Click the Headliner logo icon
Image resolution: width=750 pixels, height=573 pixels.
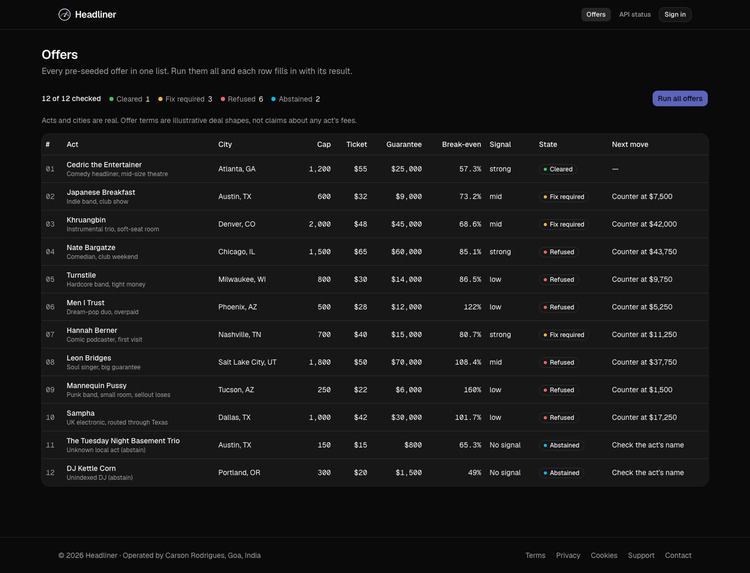(x=65, y=15)
